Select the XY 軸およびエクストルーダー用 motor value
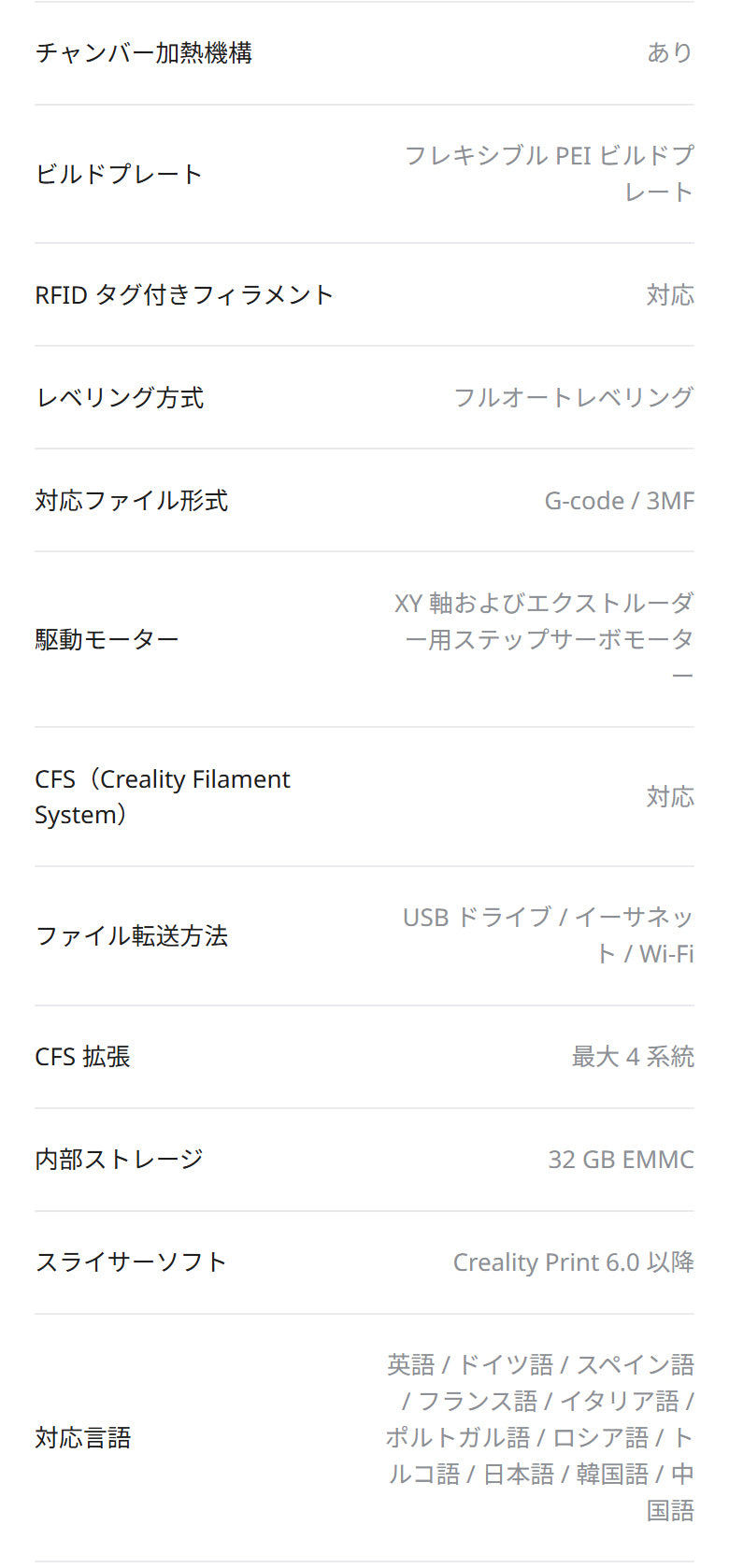This screenshot has width=729, height=1568. click(544, 639)
